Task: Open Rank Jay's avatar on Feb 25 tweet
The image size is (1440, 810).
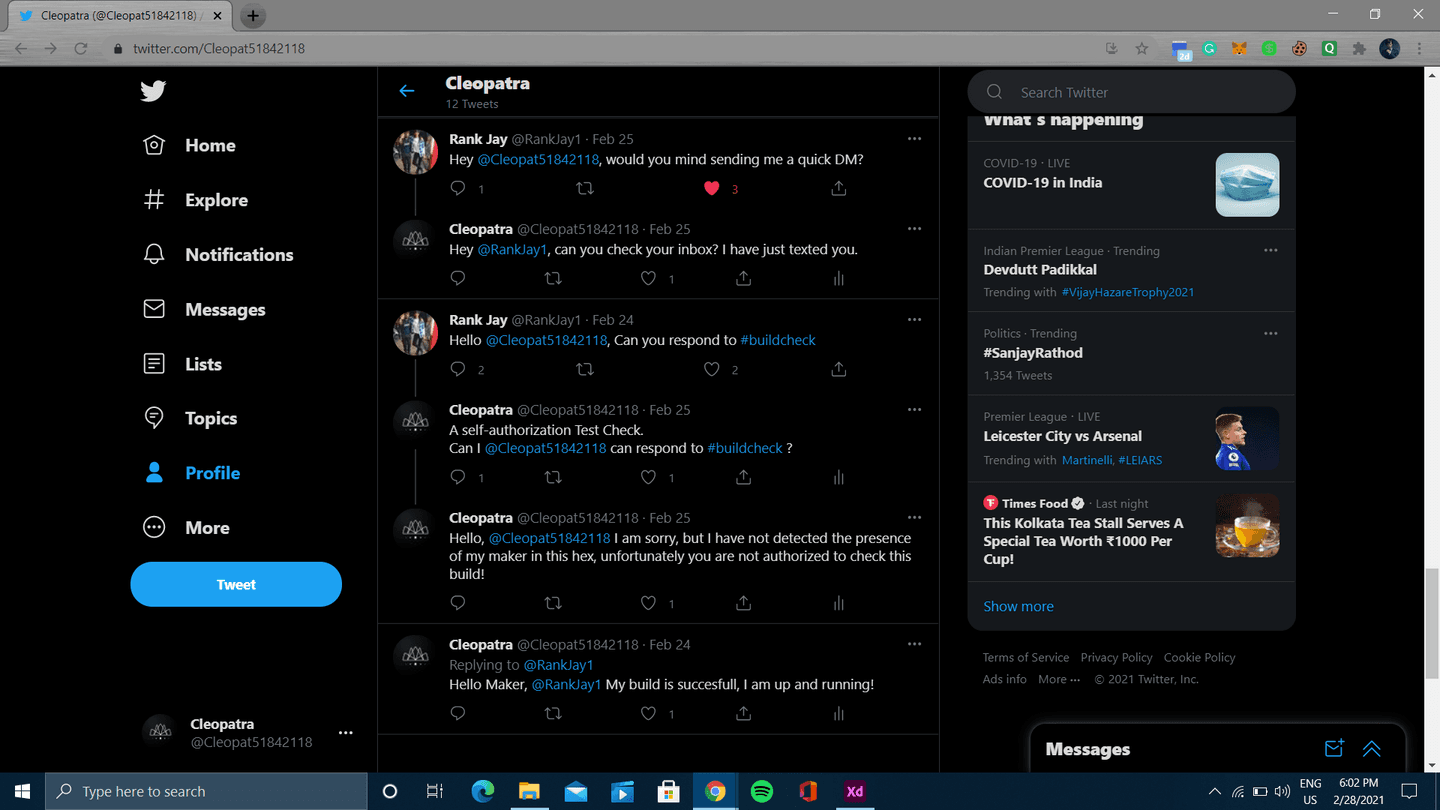Action: 415,153
